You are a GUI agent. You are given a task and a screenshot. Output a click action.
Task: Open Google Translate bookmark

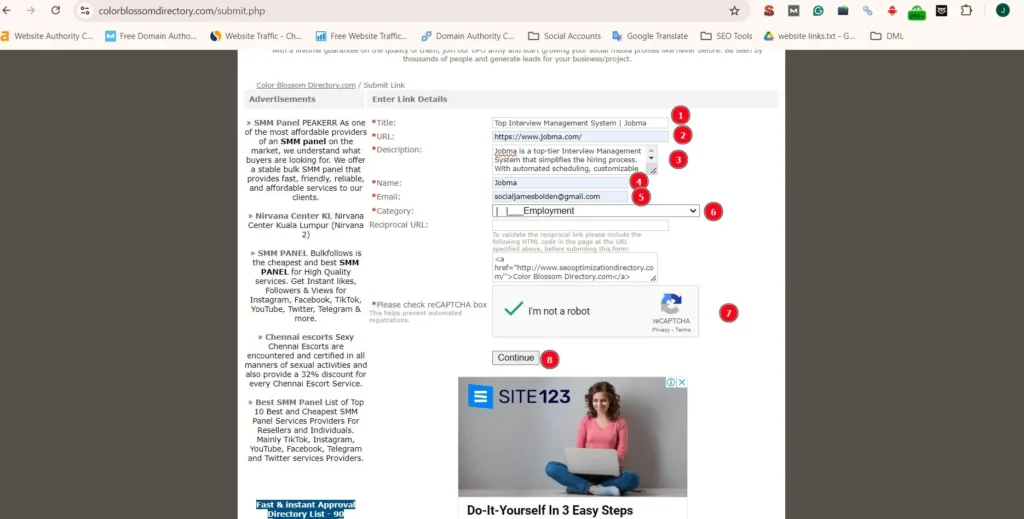point(650,36)
